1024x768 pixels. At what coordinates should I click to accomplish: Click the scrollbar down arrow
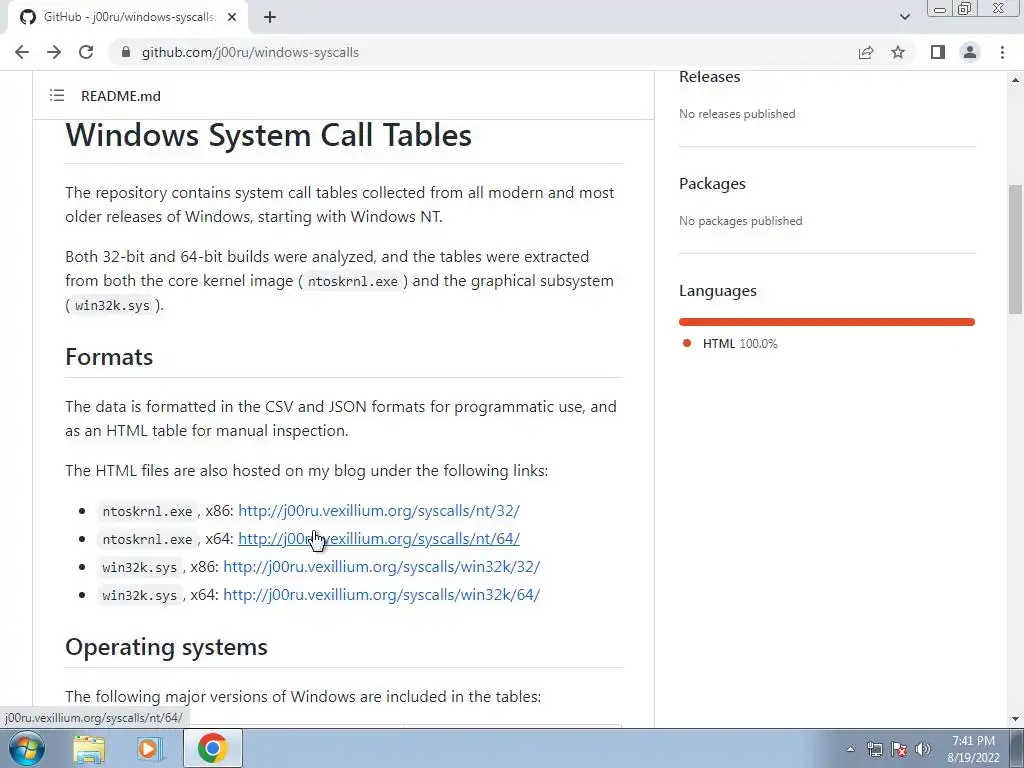pyautogui.click(x=1016, y=719)
